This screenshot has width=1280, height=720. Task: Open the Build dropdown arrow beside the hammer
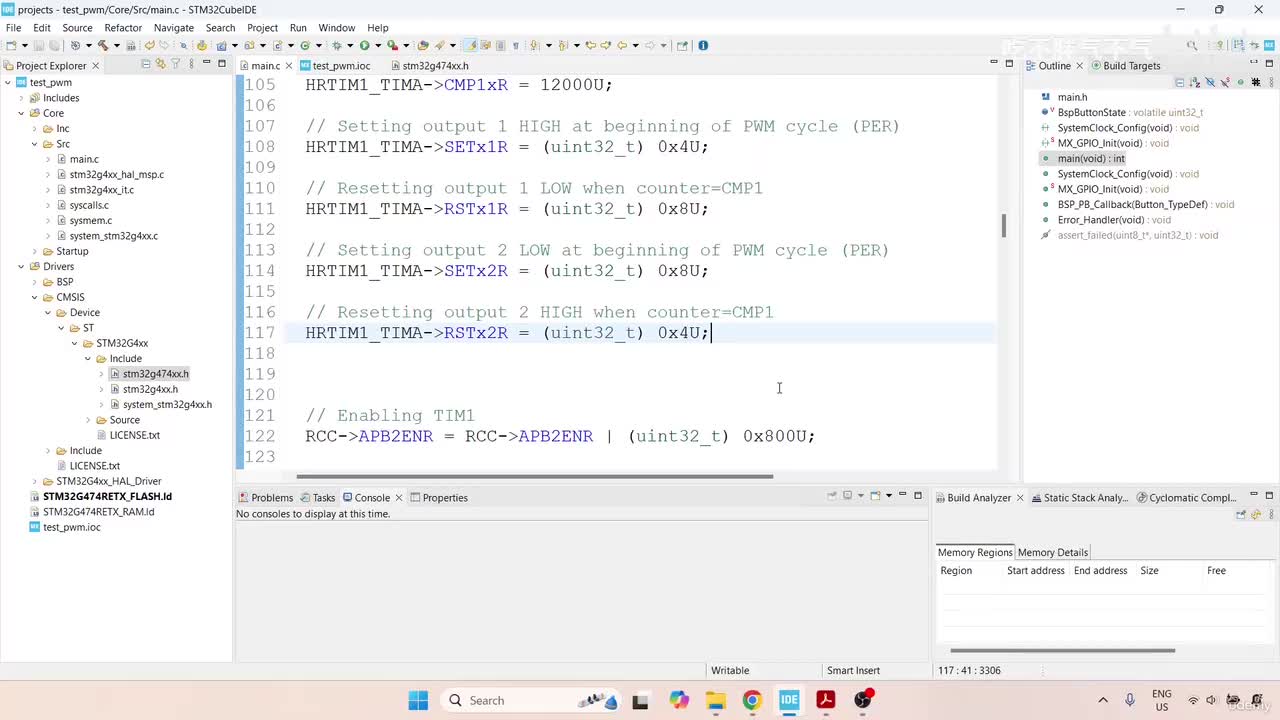(x=116, y=45)
